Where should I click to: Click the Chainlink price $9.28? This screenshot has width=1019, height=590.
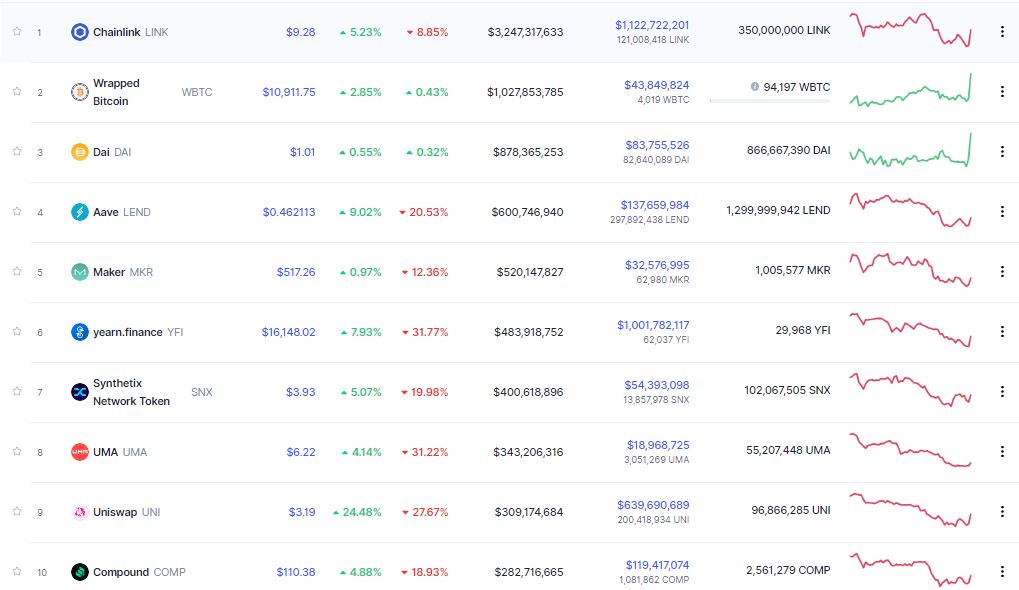pos(300,32)
